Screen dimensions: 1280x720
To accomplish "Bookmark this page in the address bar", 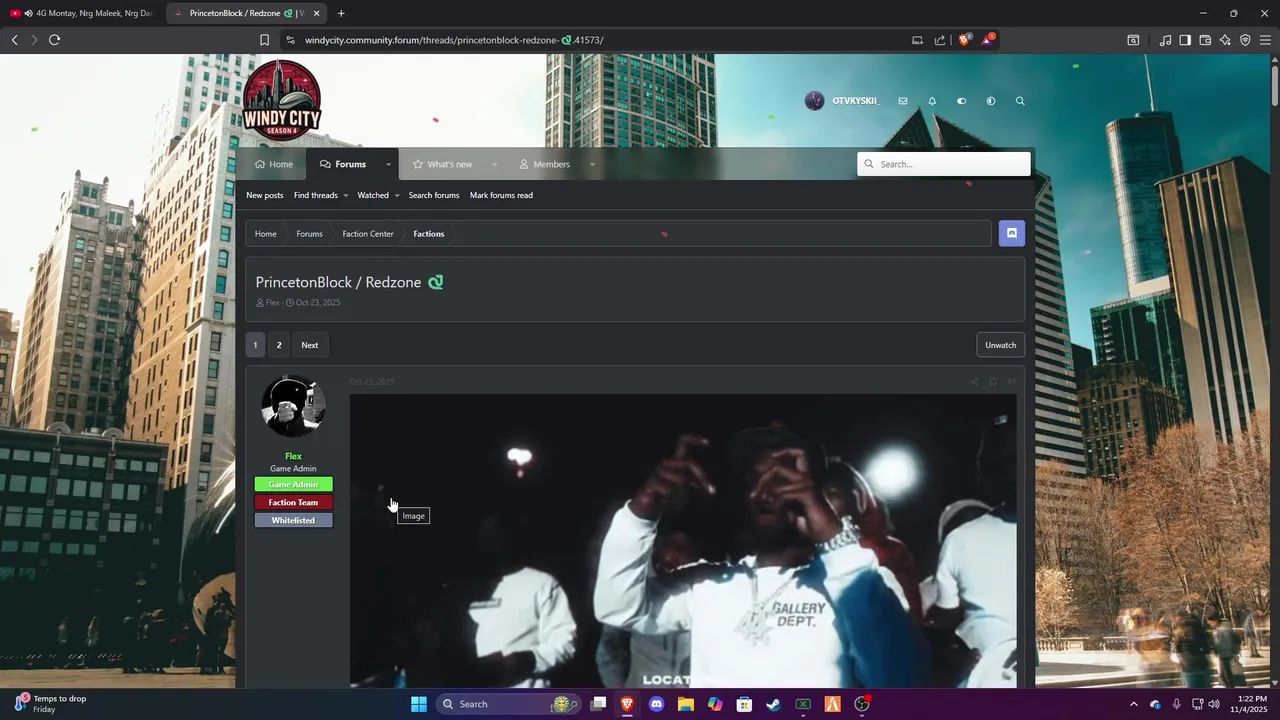I will pos(264,40).
